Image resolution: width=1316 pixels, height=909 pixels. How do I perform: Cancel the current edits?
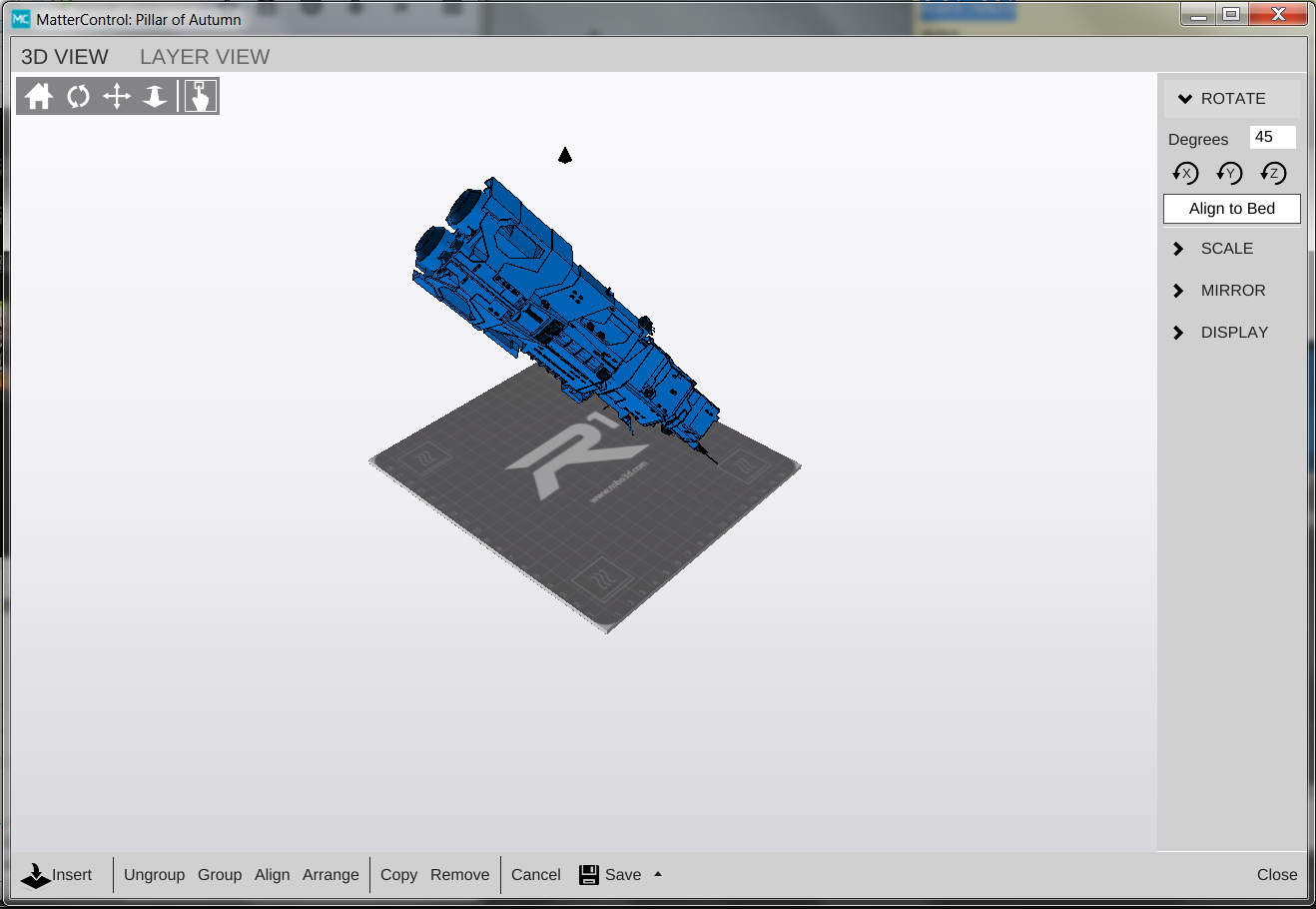[536, 875]
